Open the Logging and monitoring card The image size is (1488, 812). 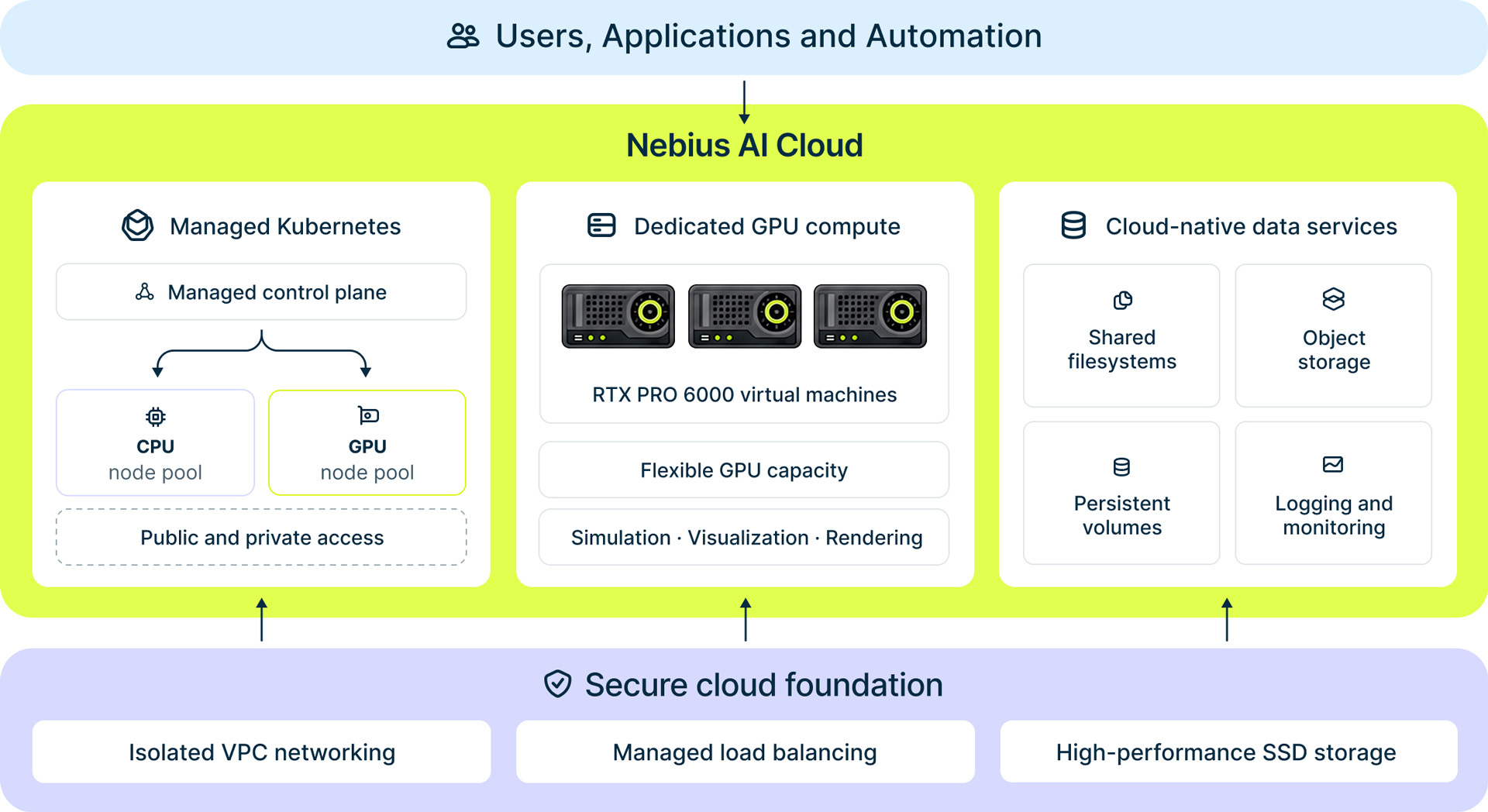coord(1333,493)
